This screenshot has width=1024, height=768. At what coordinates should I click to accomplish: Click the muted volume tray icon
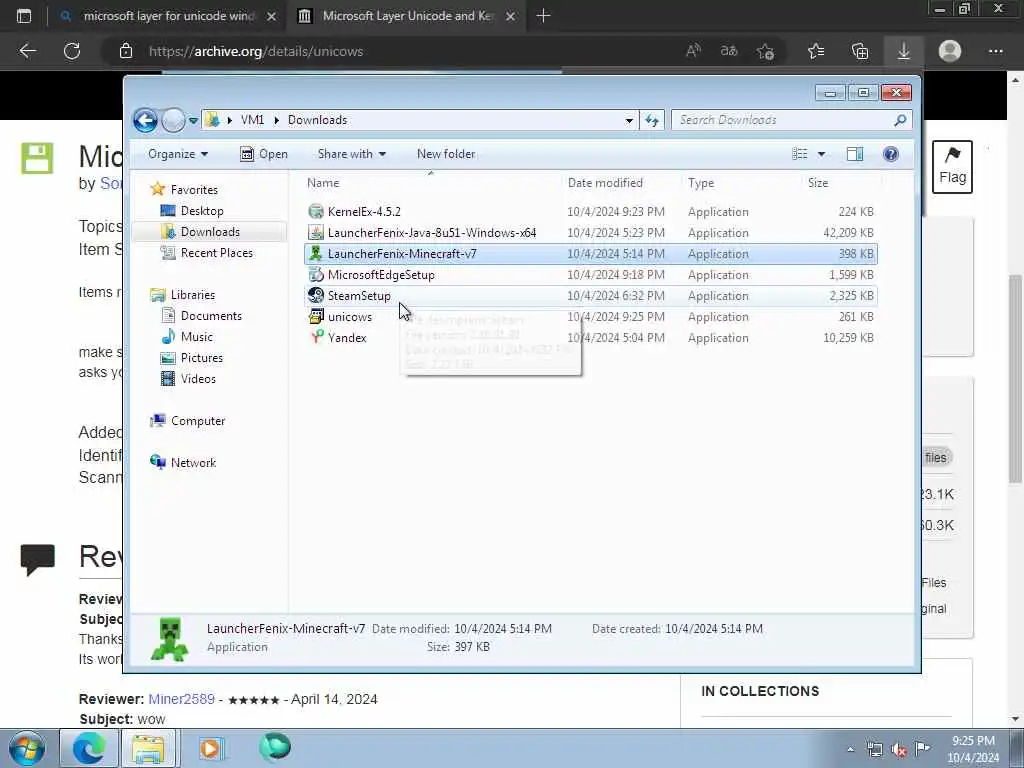(899, 750)
